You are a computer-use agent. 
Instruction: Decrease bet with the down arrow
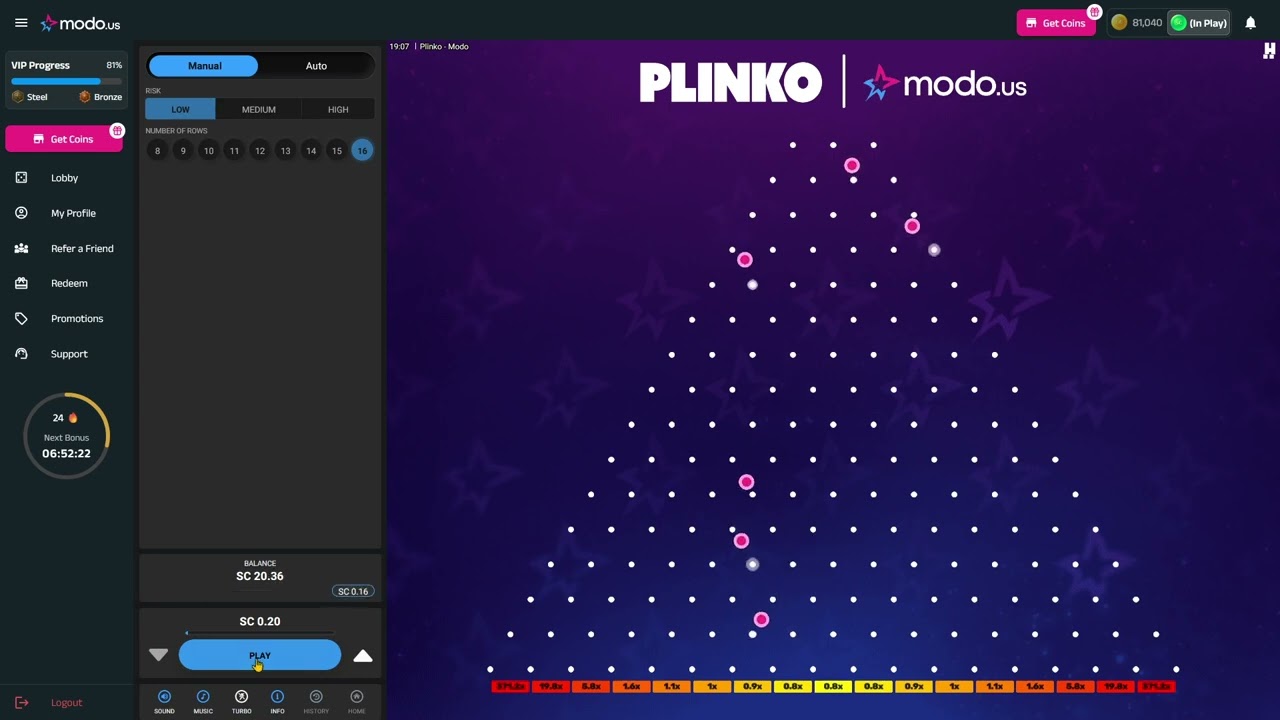click(x=158, y=655)
